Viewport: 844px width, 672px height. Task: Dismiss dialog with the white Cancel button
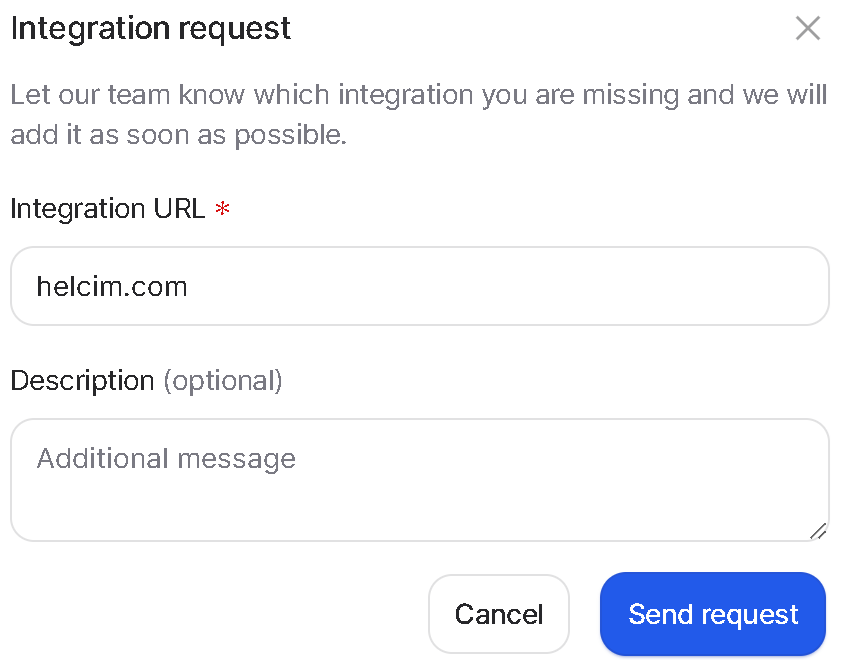[x=499, y=614]
